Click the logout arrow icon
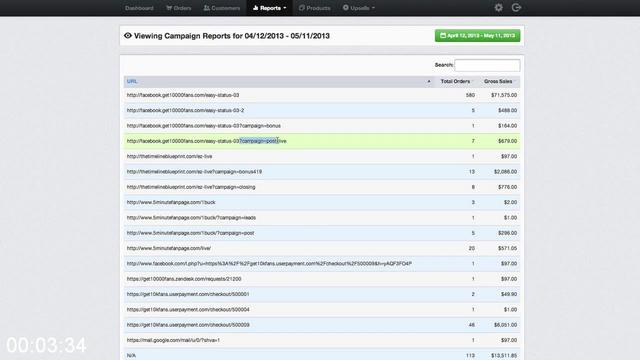This screenshot has width=640, height=360. tap(516, 8)
